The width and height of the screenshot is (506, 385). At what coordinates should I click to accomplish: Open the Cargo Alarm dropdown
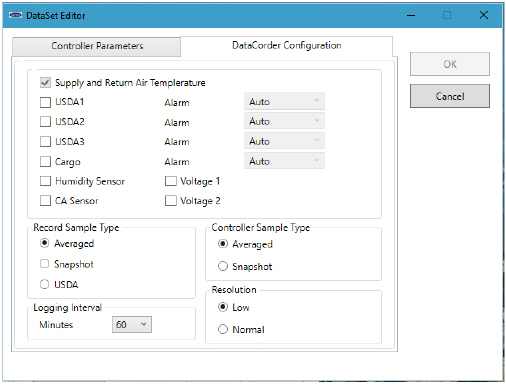point(284,161)
